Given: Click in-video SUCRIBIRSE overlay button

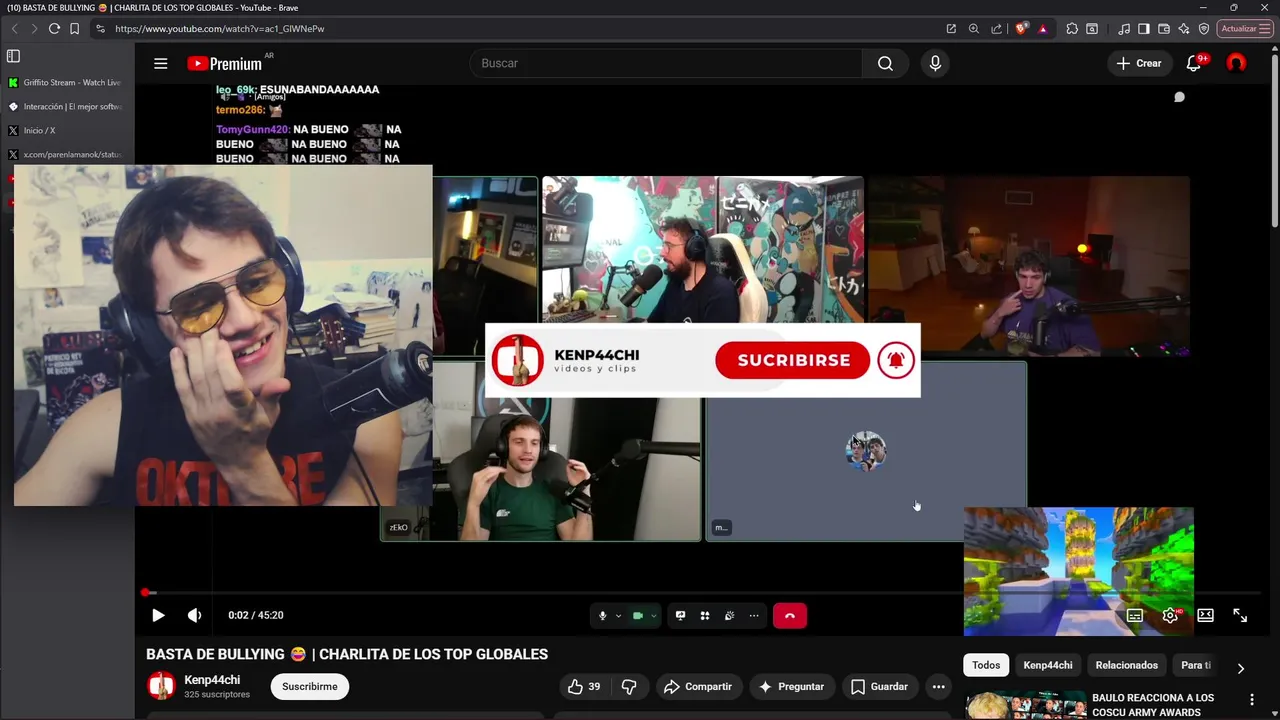Looking at the screenshot, I should (793, 360).
